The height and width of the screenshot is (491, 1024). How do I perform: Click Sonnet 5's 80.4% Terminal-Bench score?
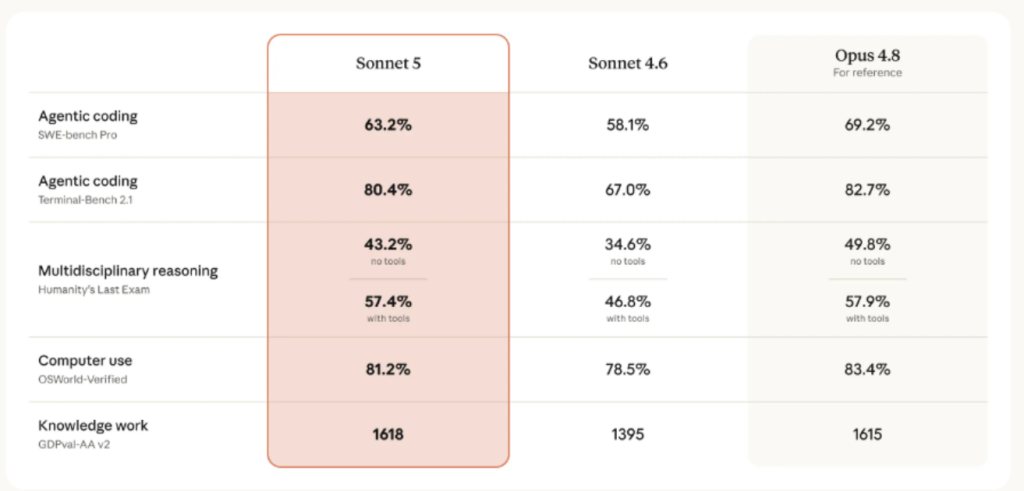point(388,191)
